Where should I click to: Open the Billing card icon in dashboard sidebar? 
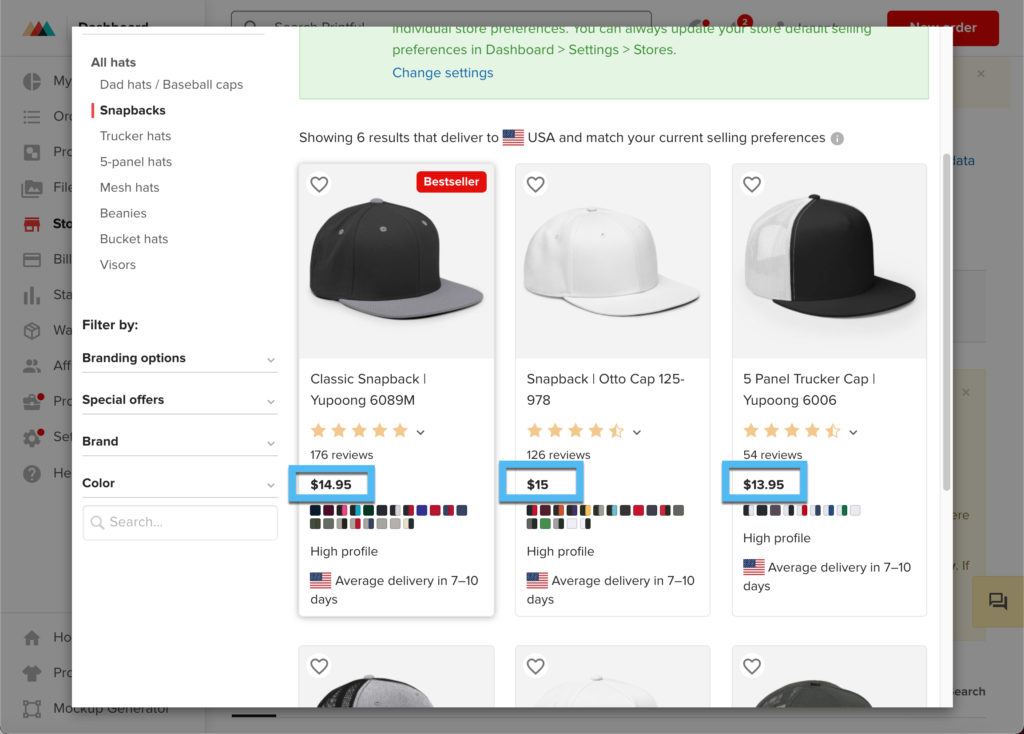click(31, 259)
